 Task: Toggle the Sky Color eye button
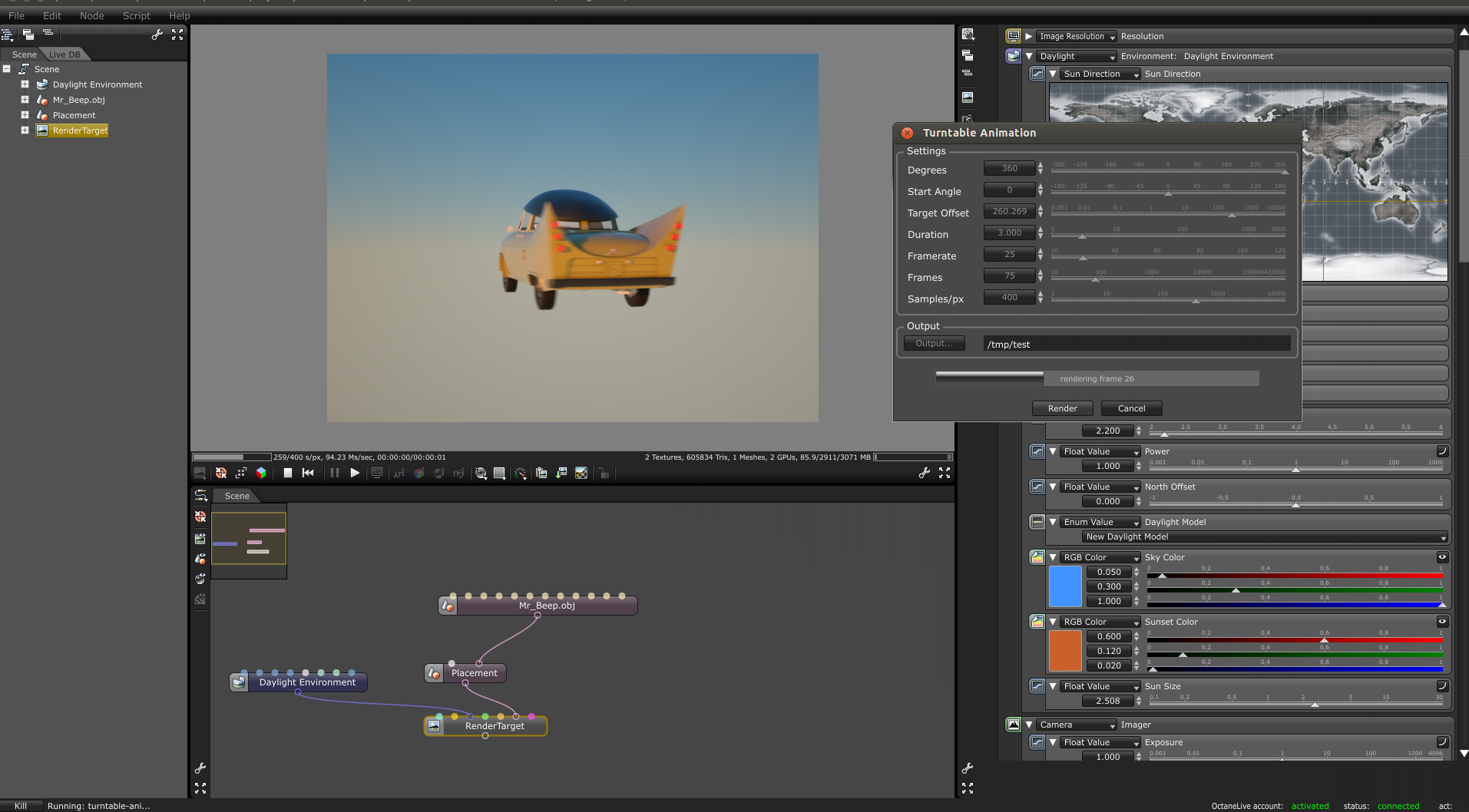[x=1442, y=557]
